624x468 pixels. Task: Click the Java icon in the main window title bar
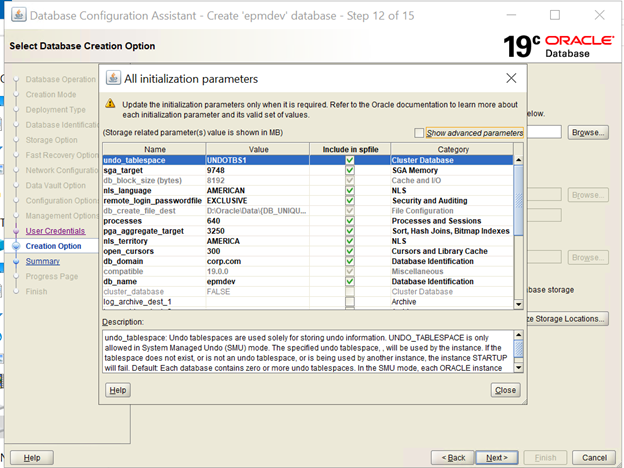point(19,15)
